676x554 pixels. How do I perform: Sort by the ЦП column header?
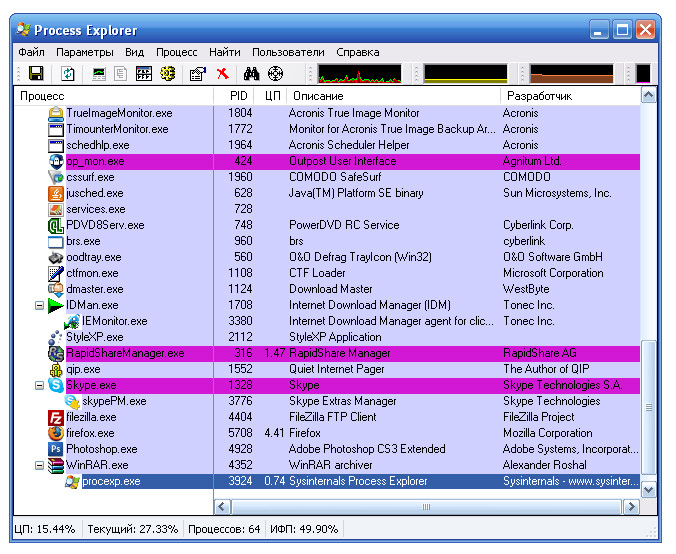[x=270, y=96]
